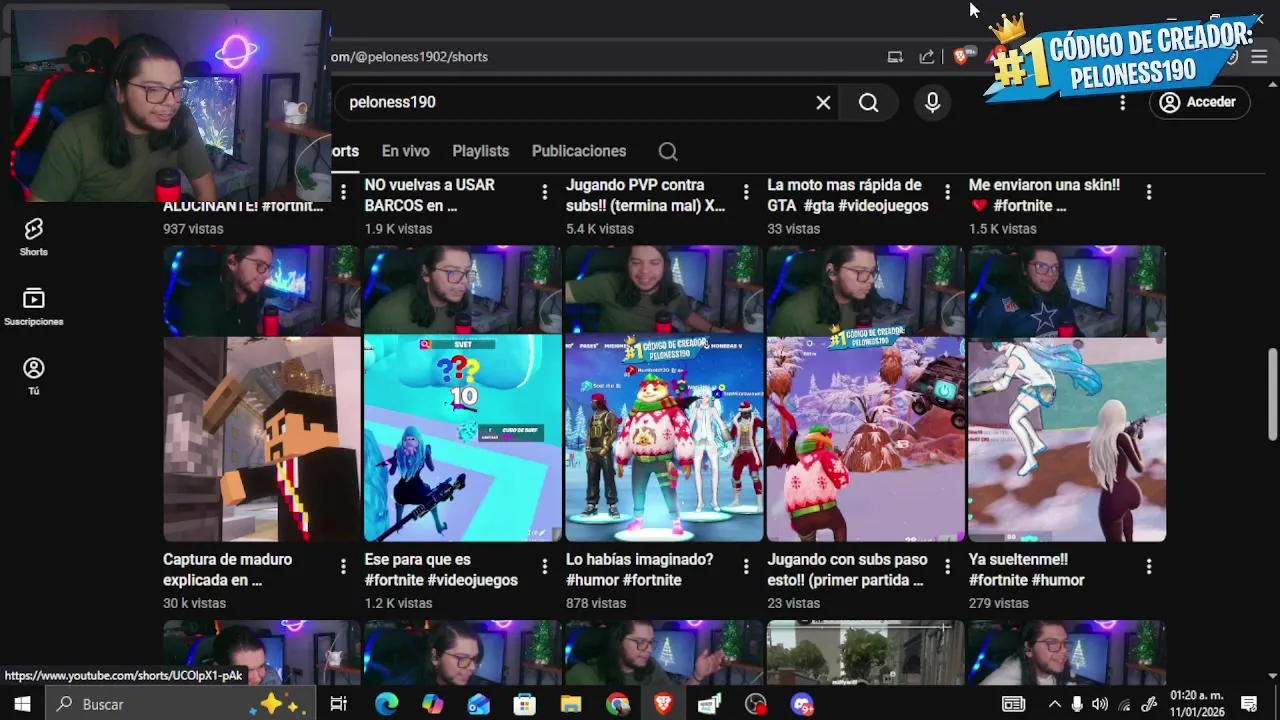
Task: Open volume control in system tray
Action: (x=1100, y=704)
